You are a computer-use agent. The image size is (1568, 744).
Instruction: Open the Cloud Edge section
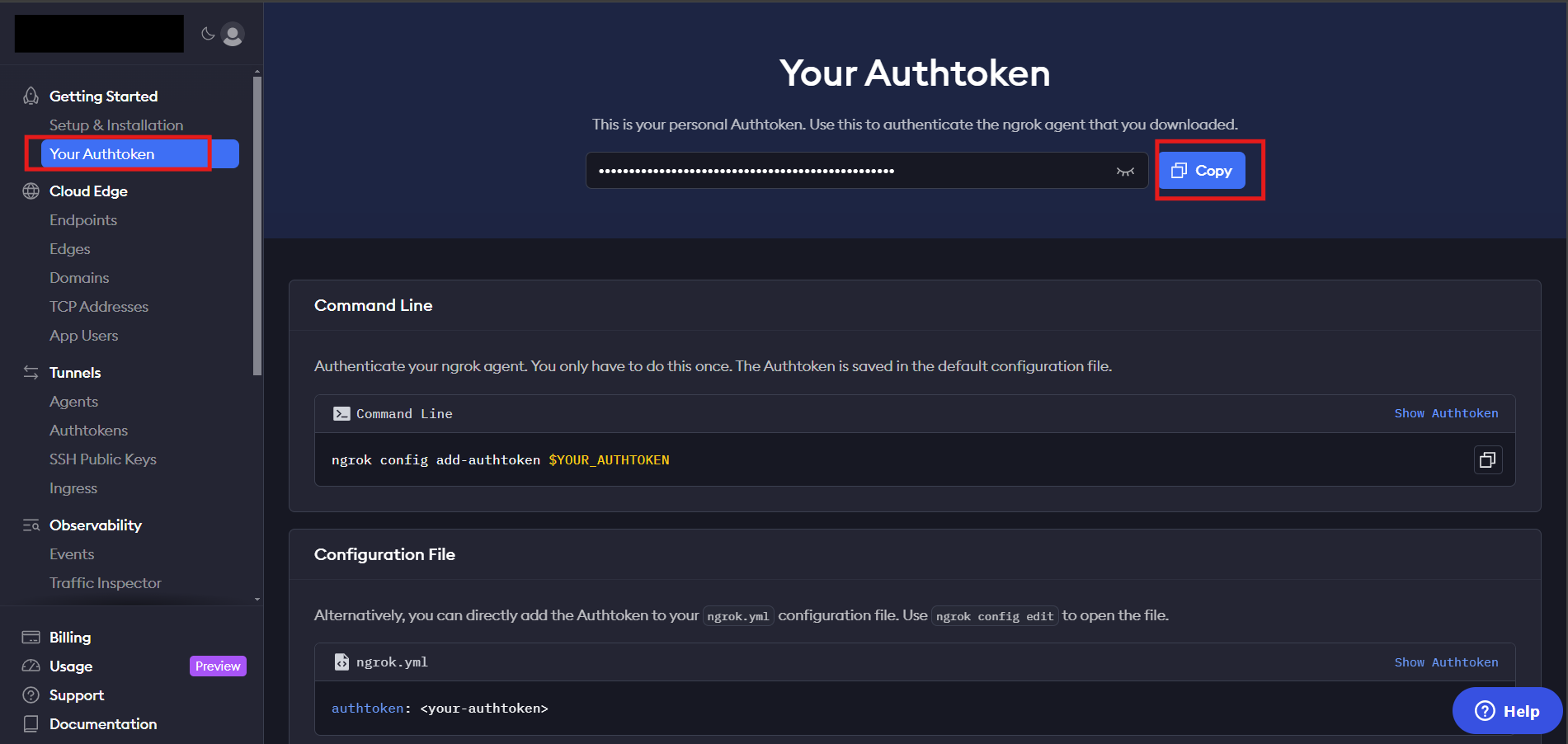(x=88, y=191)
